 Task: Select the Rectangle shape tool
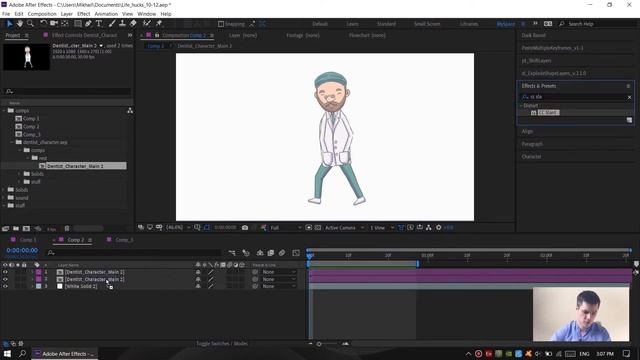[x=78, y=24]
